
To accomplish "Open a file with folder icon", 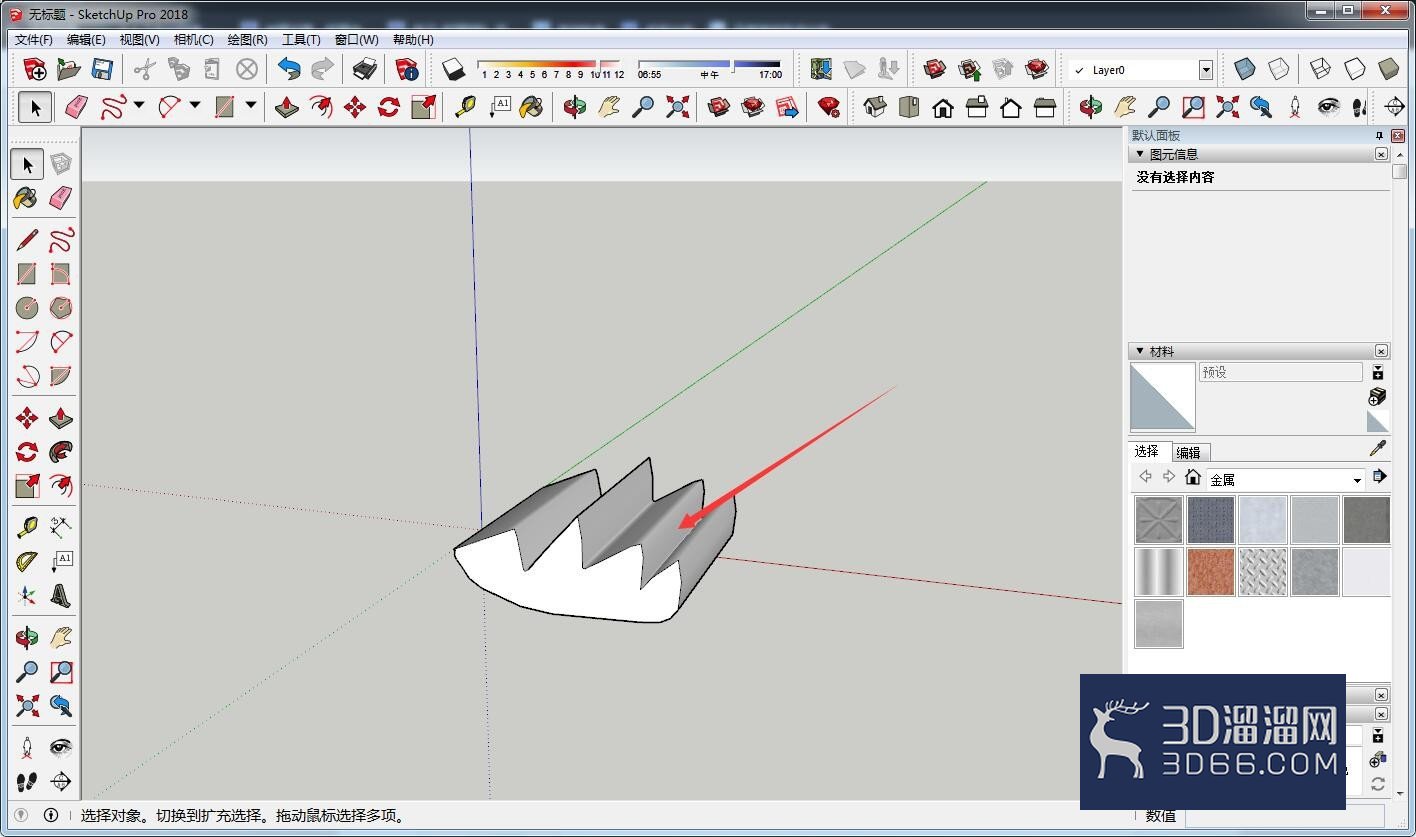I will 69,68.
